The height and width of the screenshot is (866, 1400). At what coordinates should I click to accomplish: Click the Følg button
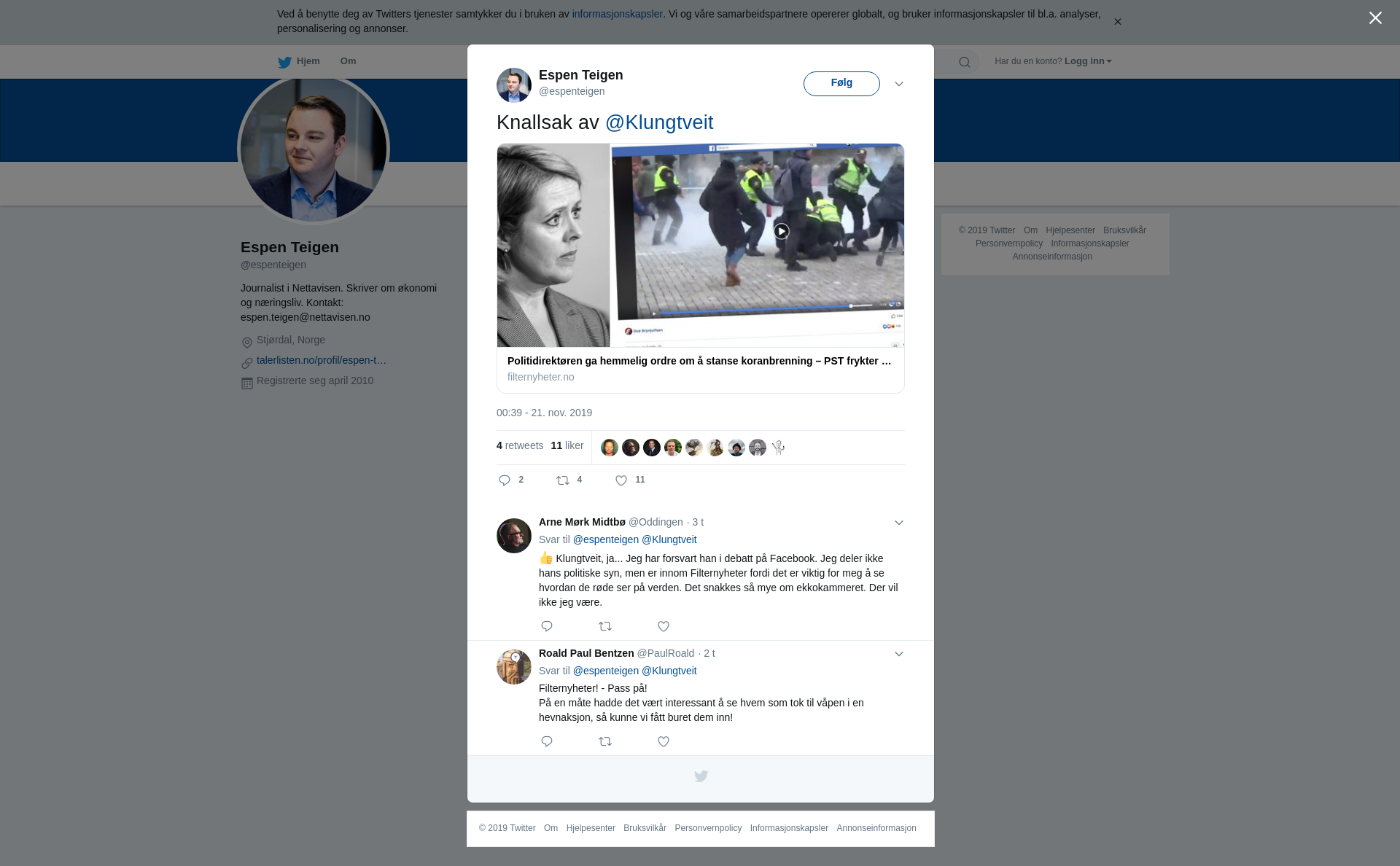pos(841,83)
